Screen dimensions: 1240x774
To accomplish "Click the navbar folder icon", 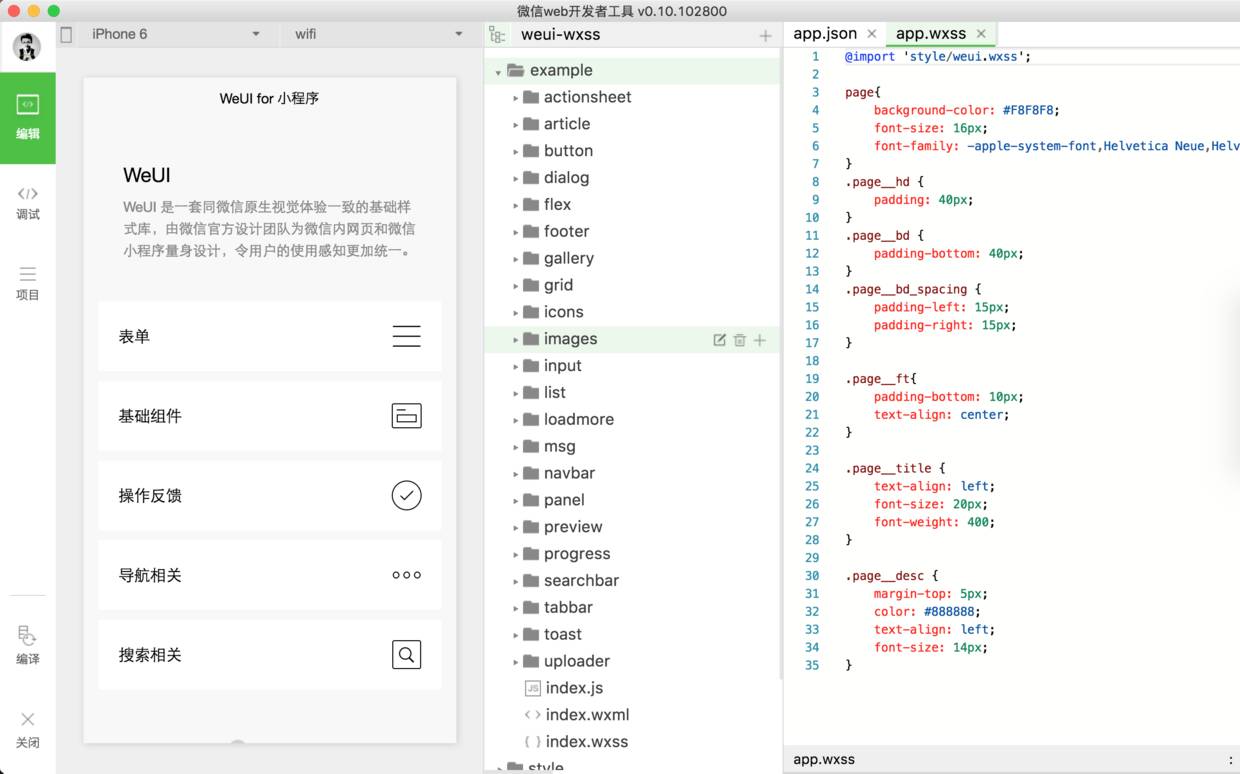I will pyautogui.click(x=531, y=473).
